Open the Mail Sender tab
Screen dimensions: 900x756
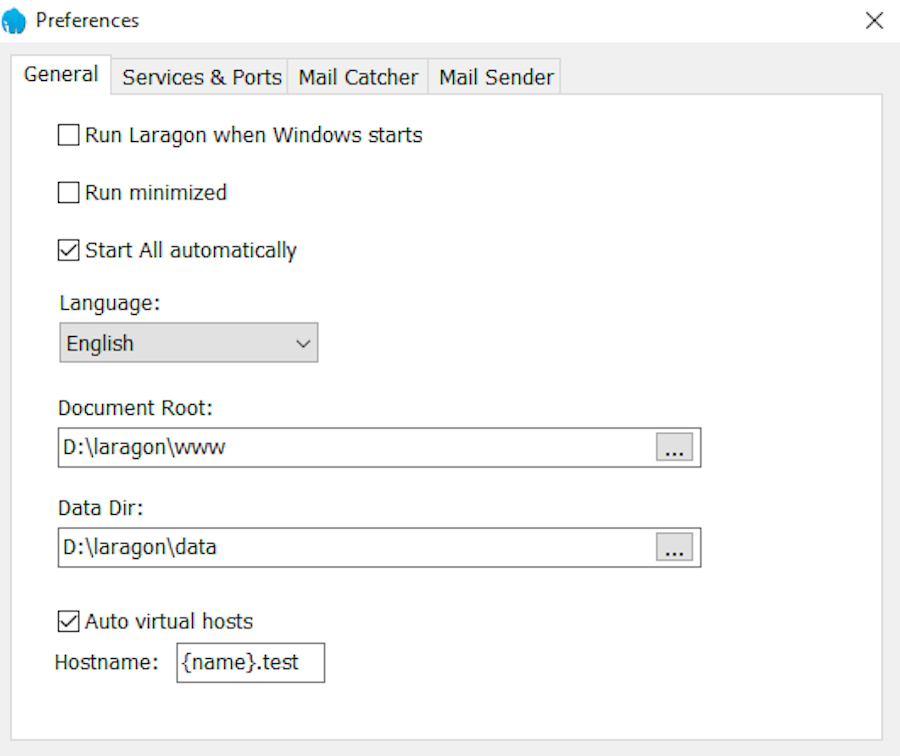click(x=496, y=77)
